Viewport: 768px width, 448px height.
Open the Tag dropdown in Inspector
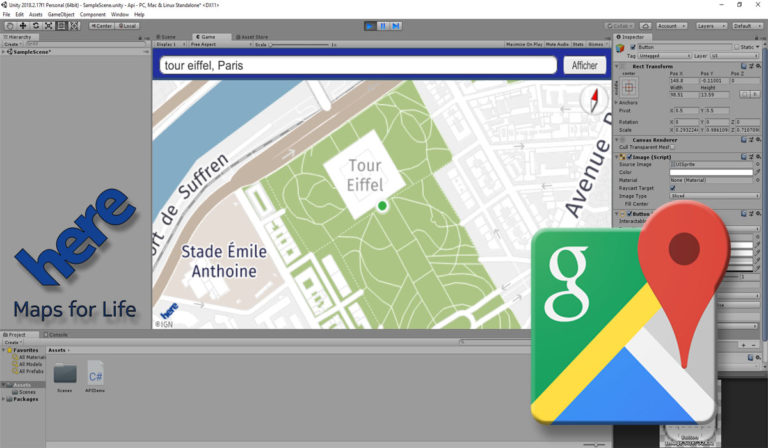point(664,56)
